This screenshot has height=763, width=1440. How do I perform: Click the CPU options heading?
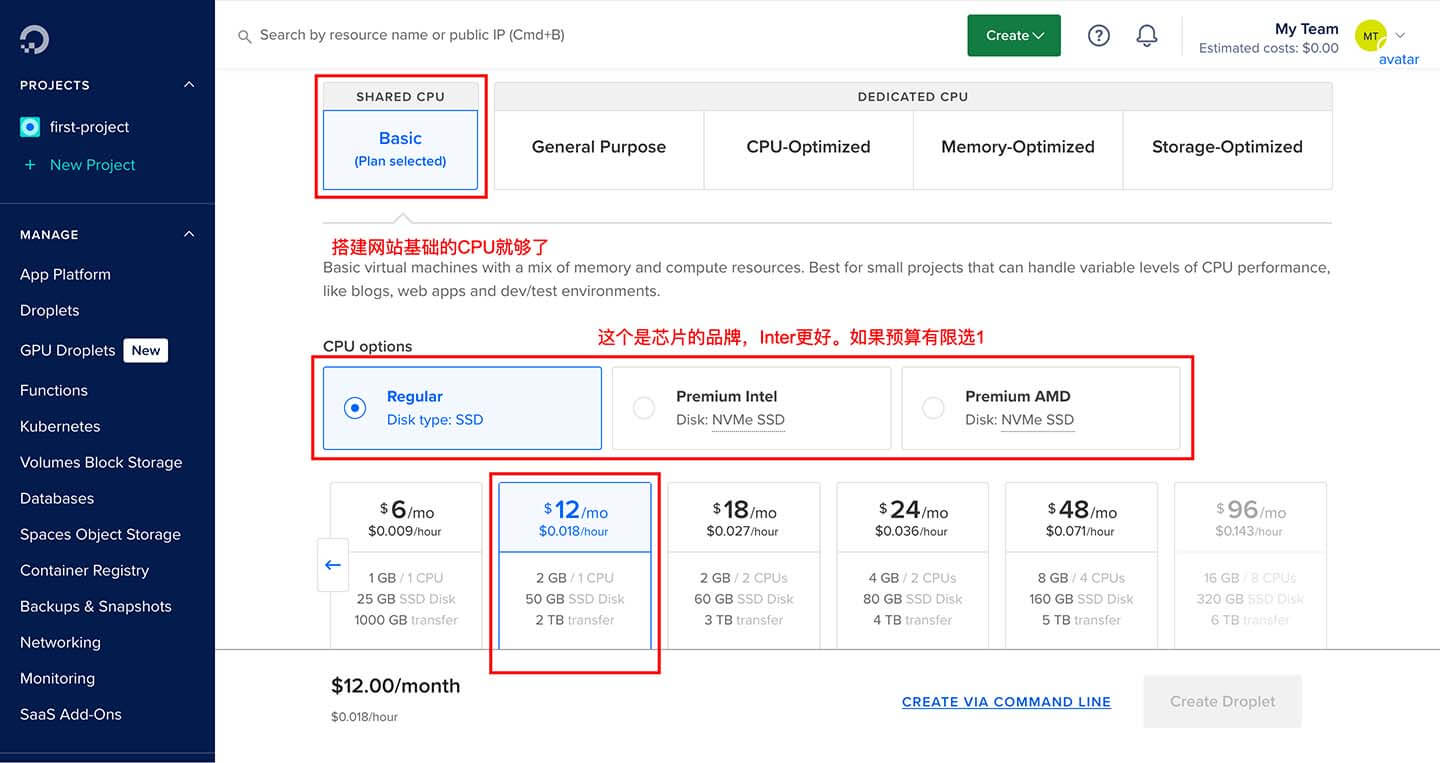[x=367, y=346]
